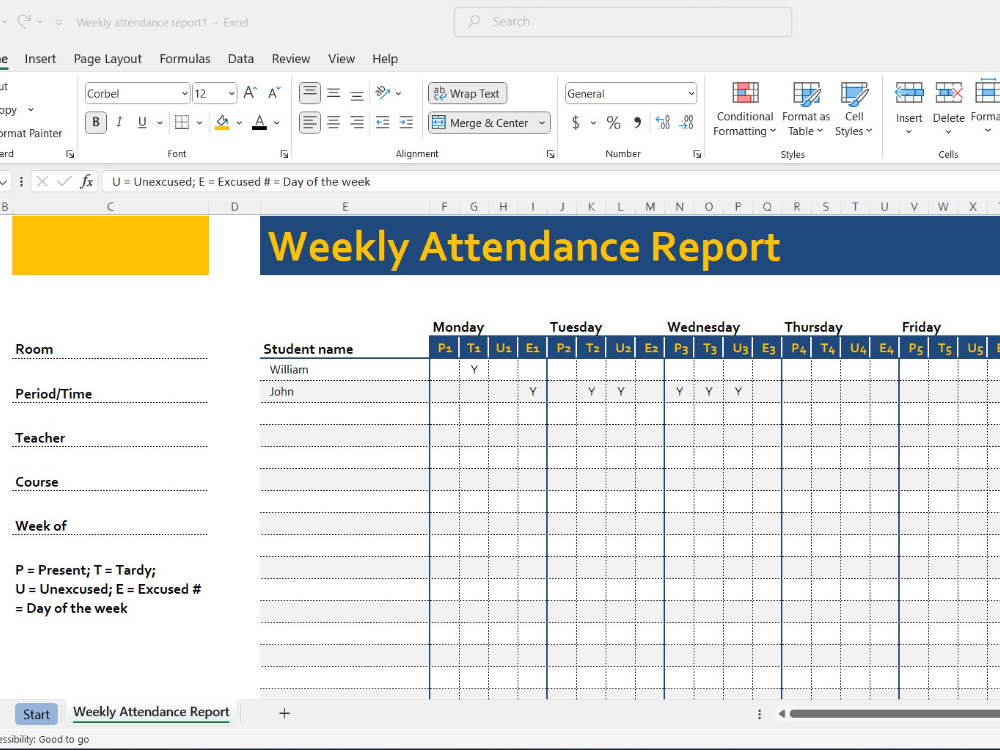Open the Page Layout ribbon tab
Screen dimensions: 1000x750
pos(108,59)
